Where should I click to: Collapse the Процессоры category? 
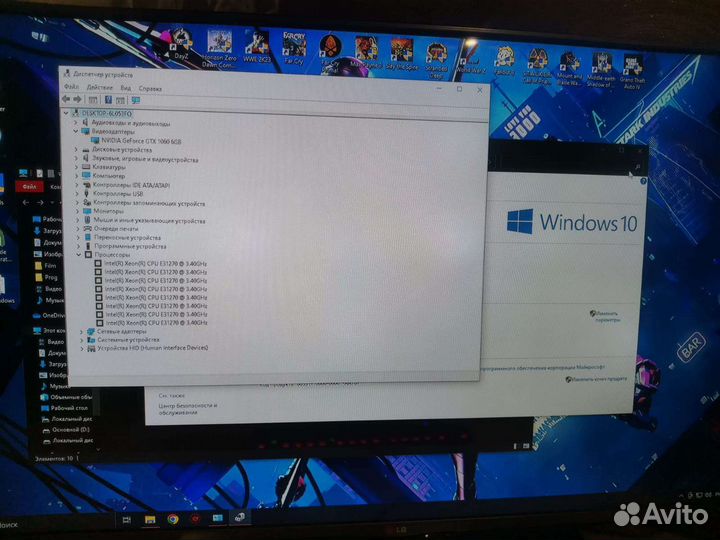click(79, 254)
